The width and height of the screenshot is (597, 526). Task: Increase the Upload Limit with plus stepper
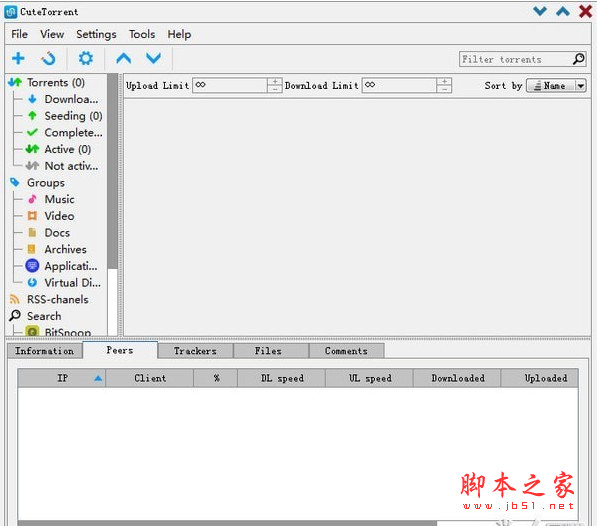[275, 82]
